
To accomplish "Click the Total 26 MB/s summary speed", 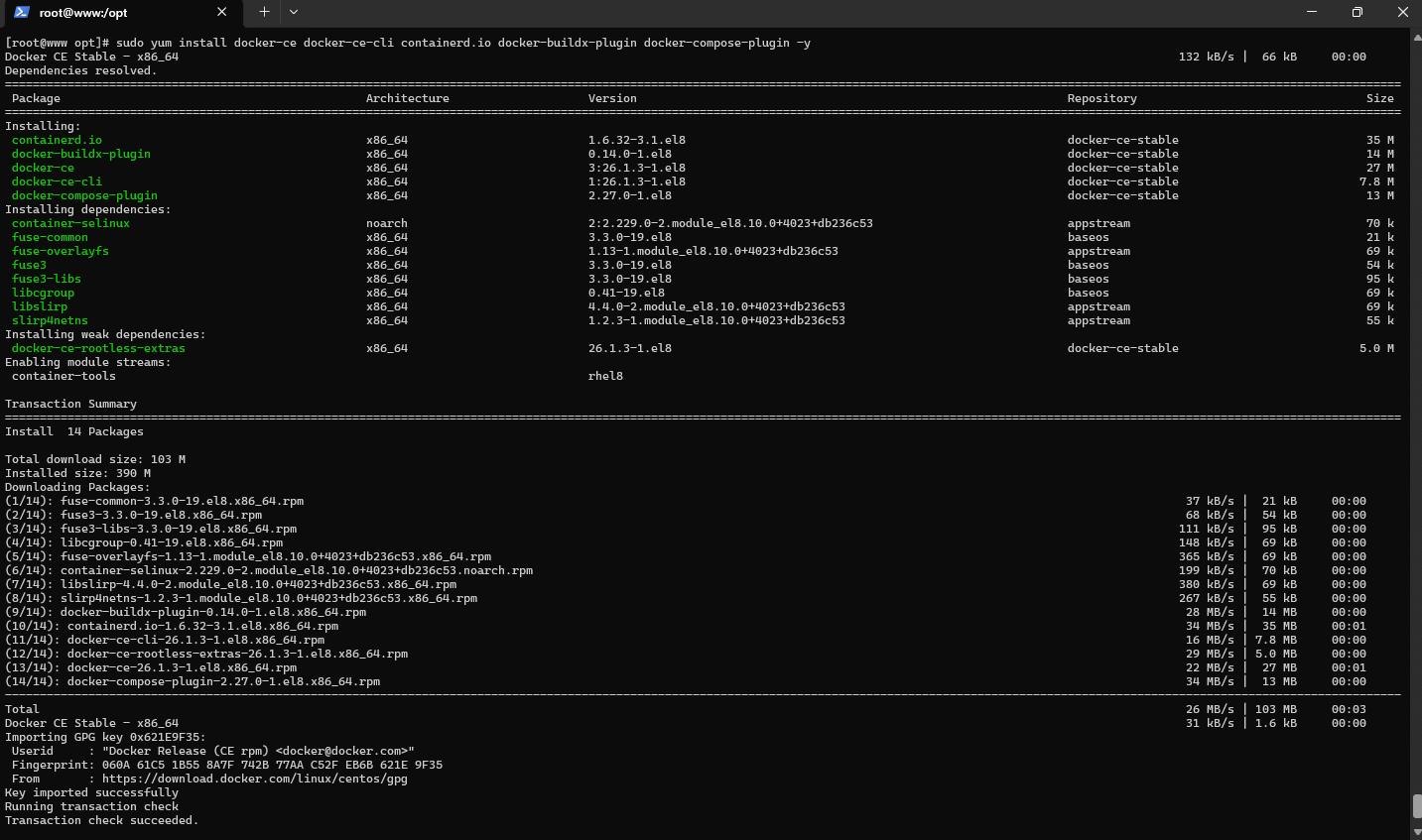I will [x=1210, y=709].
